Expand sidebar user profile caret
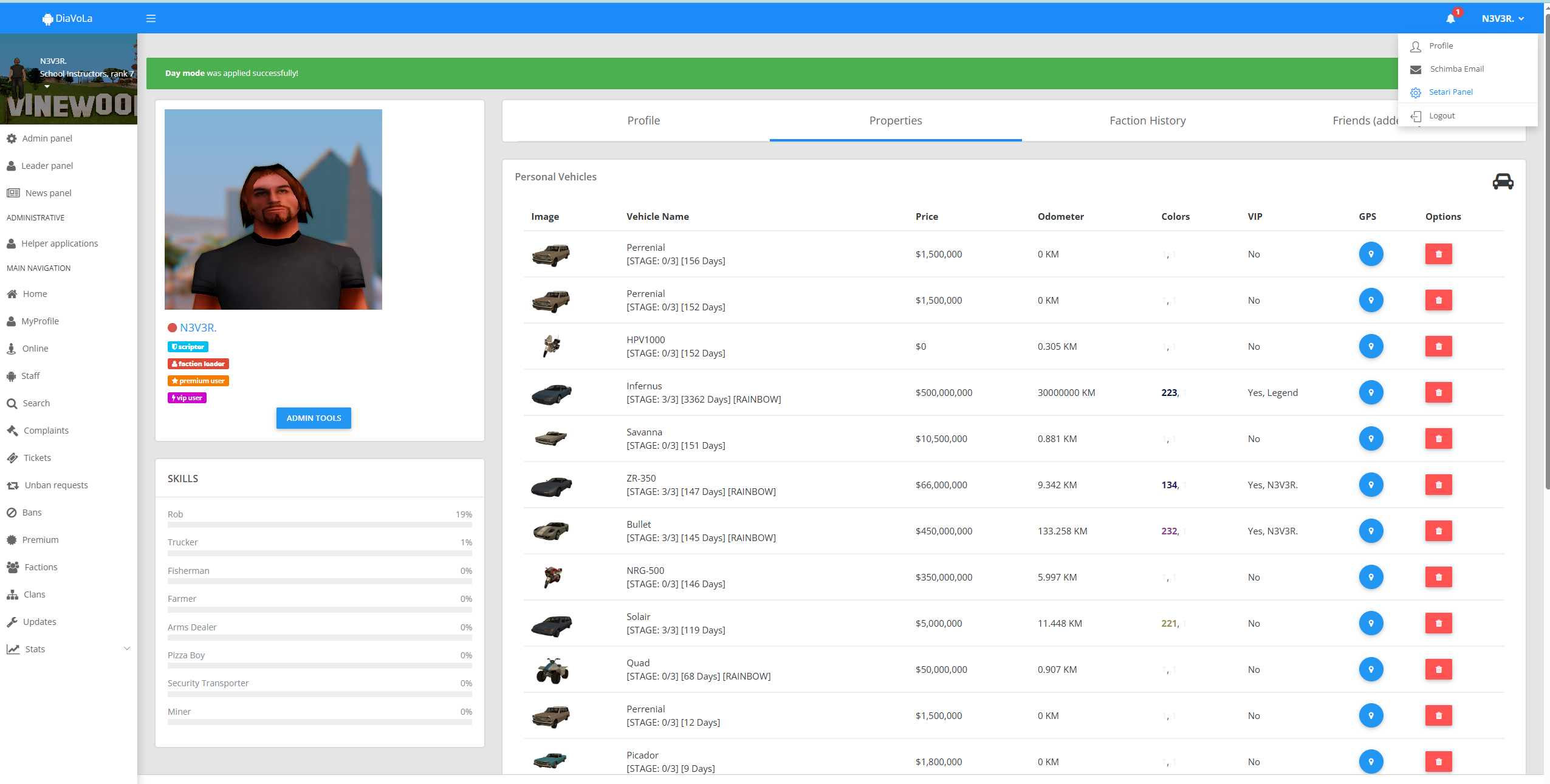This screenshot has height=784, width=1550. [x=47, y=86]
